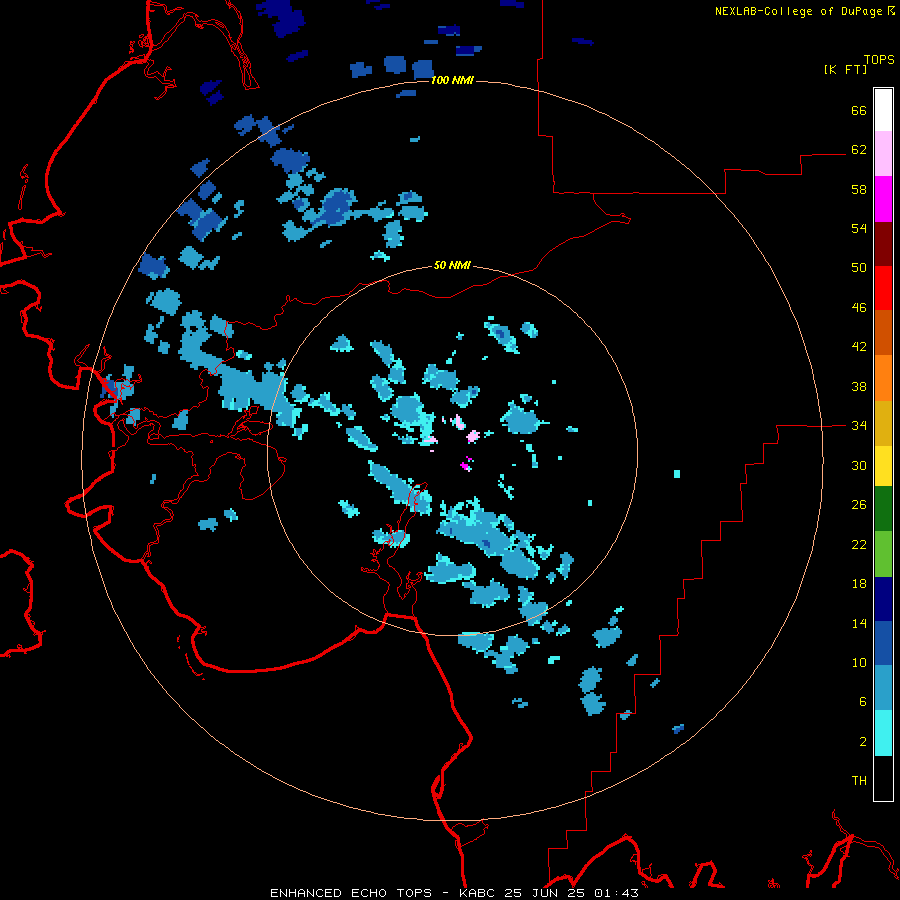Screen dimensions: 900x900
Task: Select the dark green legend swatch
Action: pos(883,509)
